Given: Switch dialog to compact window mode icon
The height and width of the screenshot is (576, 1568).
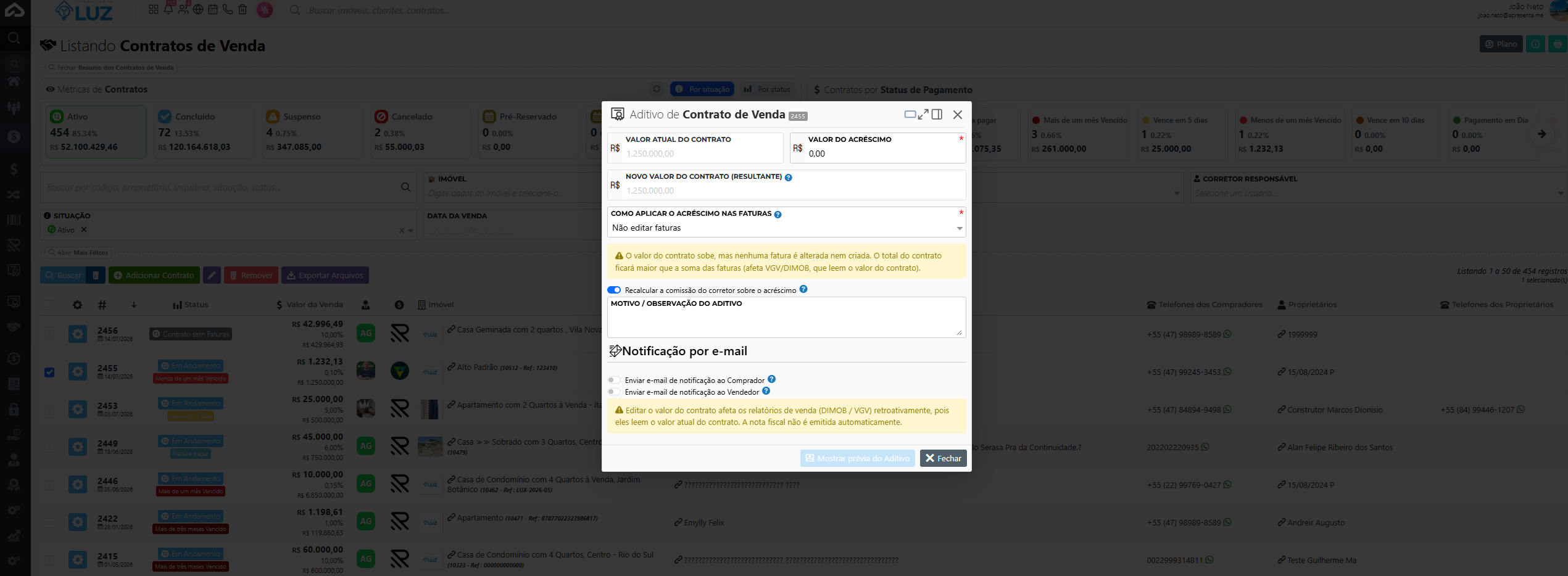Looking at the screenshot, I should (x=910, y=114).
